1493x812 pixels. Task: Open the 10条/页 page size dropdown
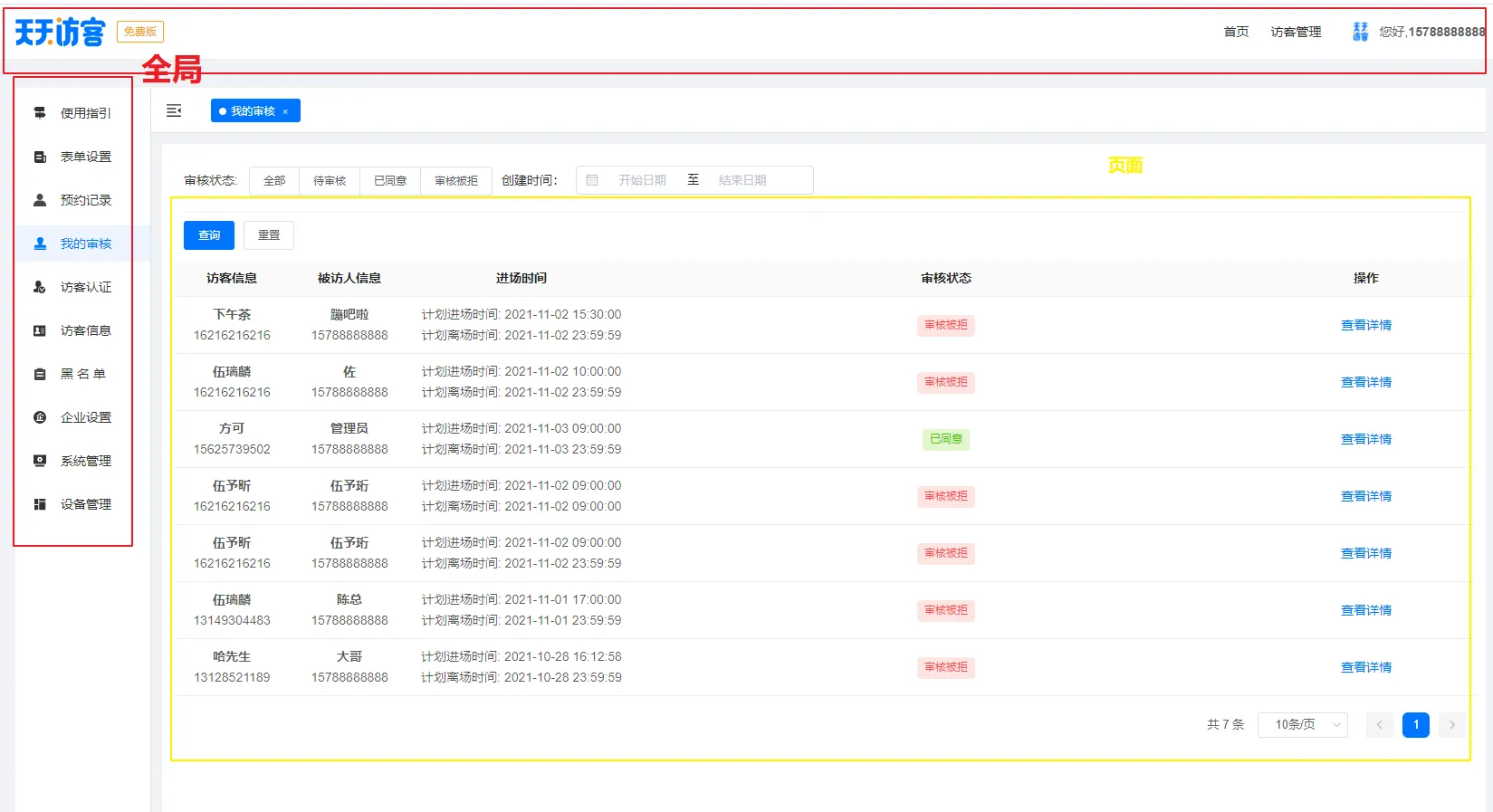(1302, 725)
